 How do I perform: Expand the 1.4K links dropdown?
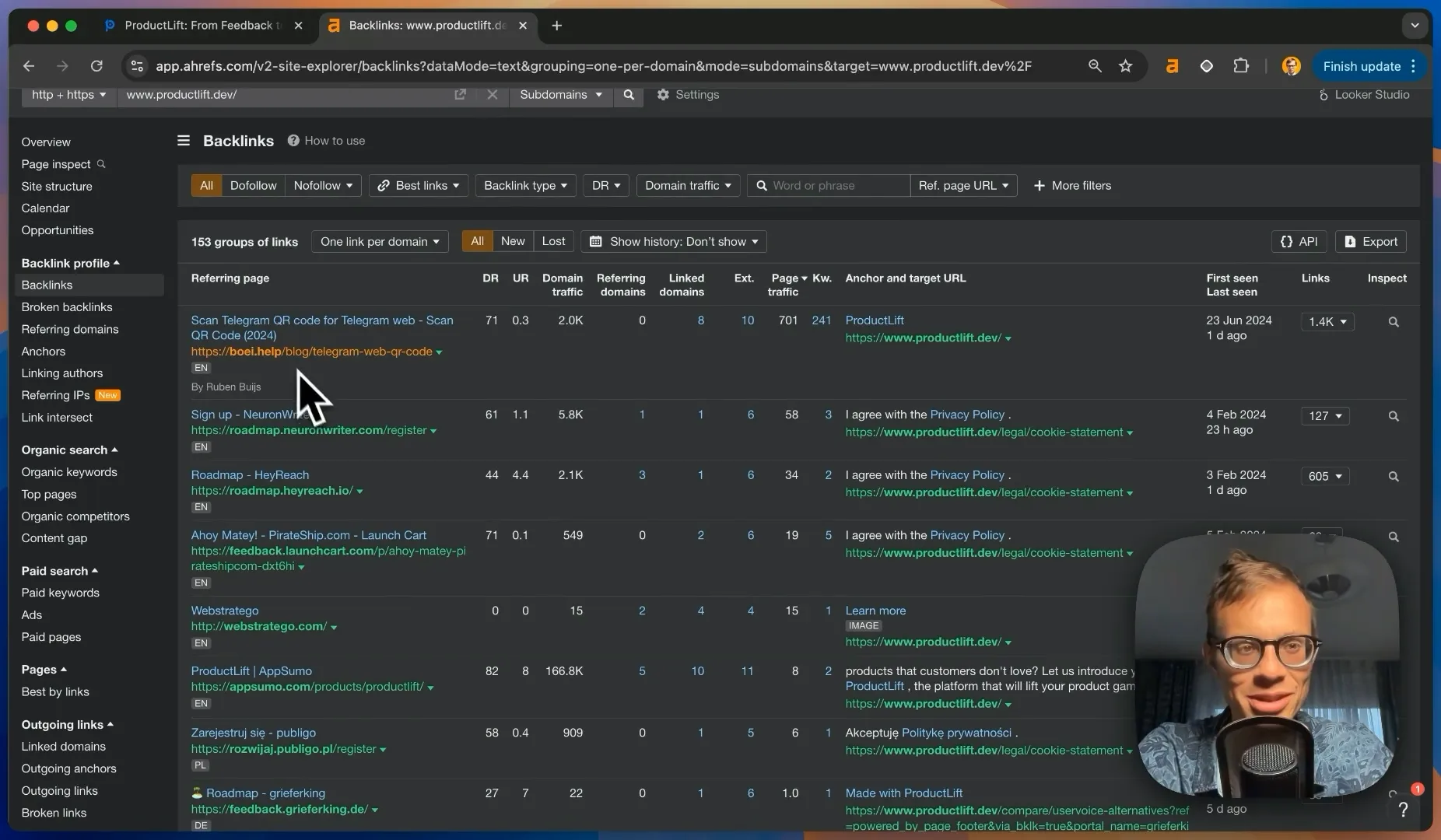tap(1327, 322)
